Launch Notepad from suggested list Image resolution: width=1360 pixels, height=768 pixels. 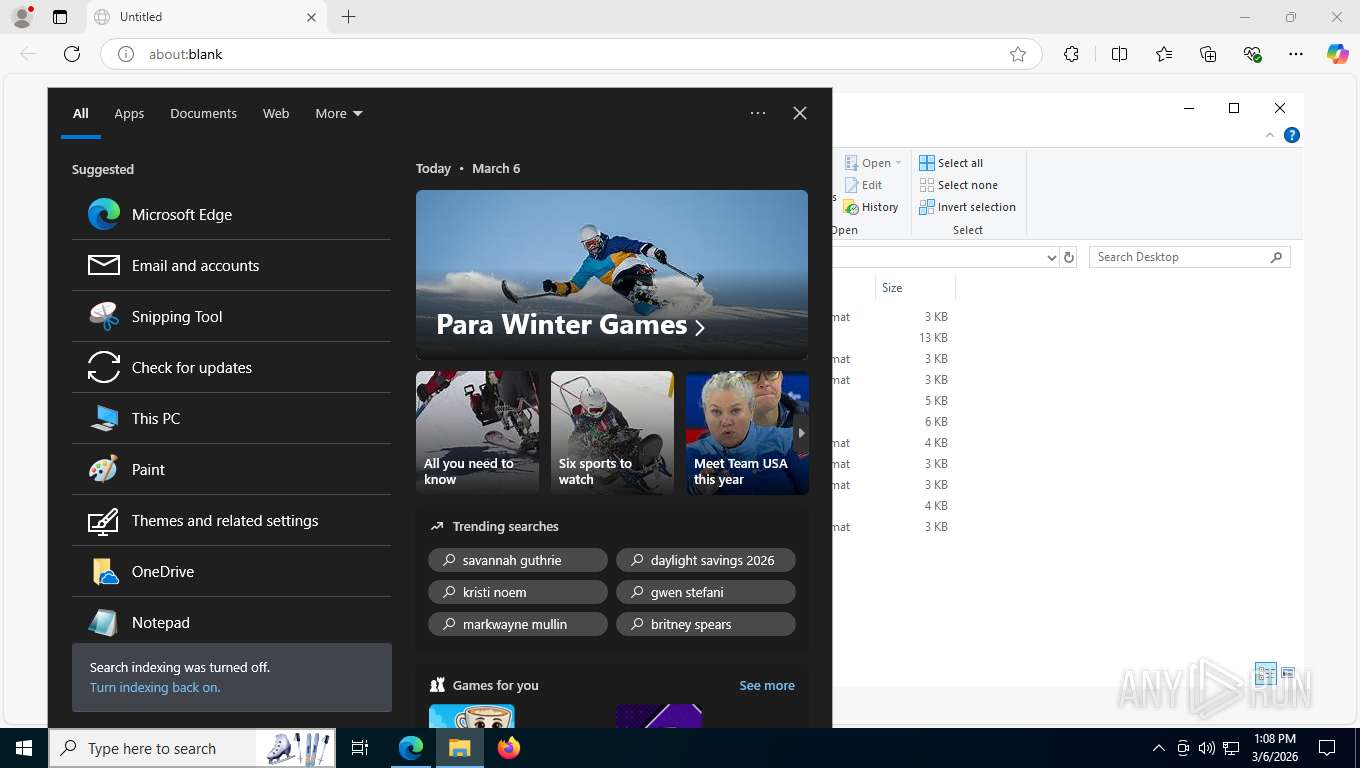tap(231, 622)
